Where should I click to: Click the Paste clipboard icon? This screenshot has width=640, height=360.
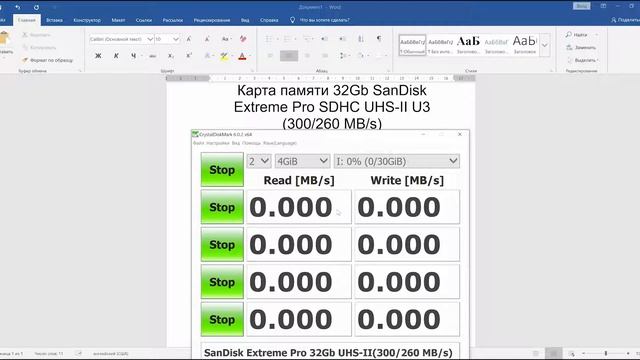[x=4, y=38]
